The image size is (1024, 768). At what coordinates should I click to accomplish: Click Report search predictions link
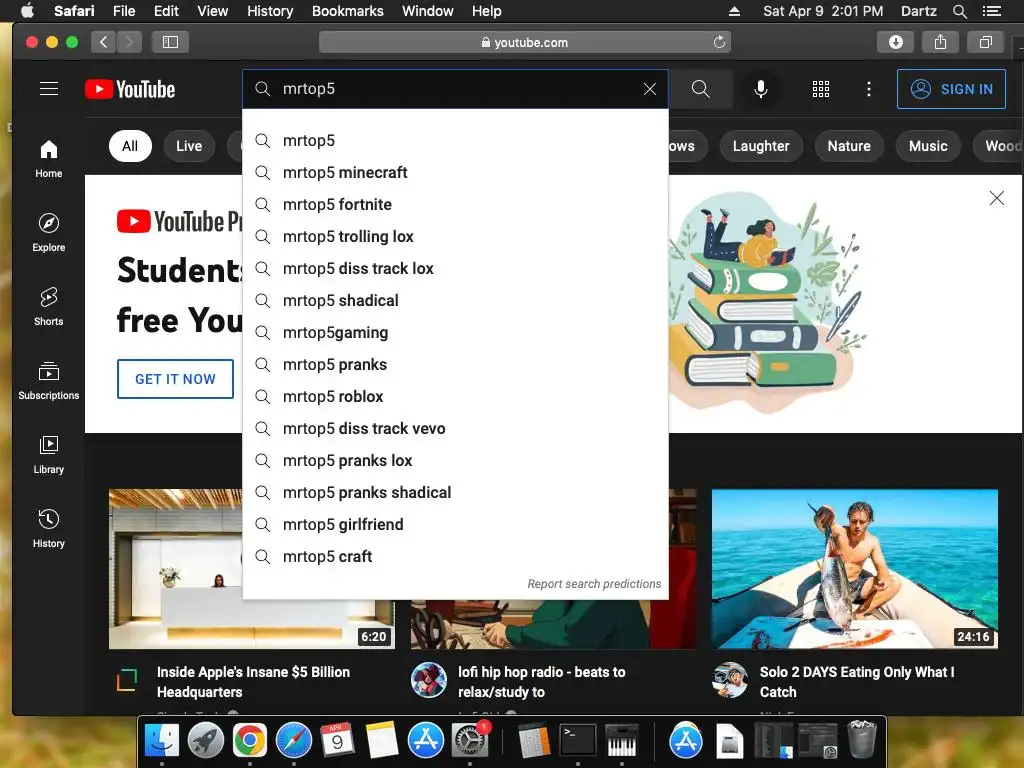click(x=594, y=584)
